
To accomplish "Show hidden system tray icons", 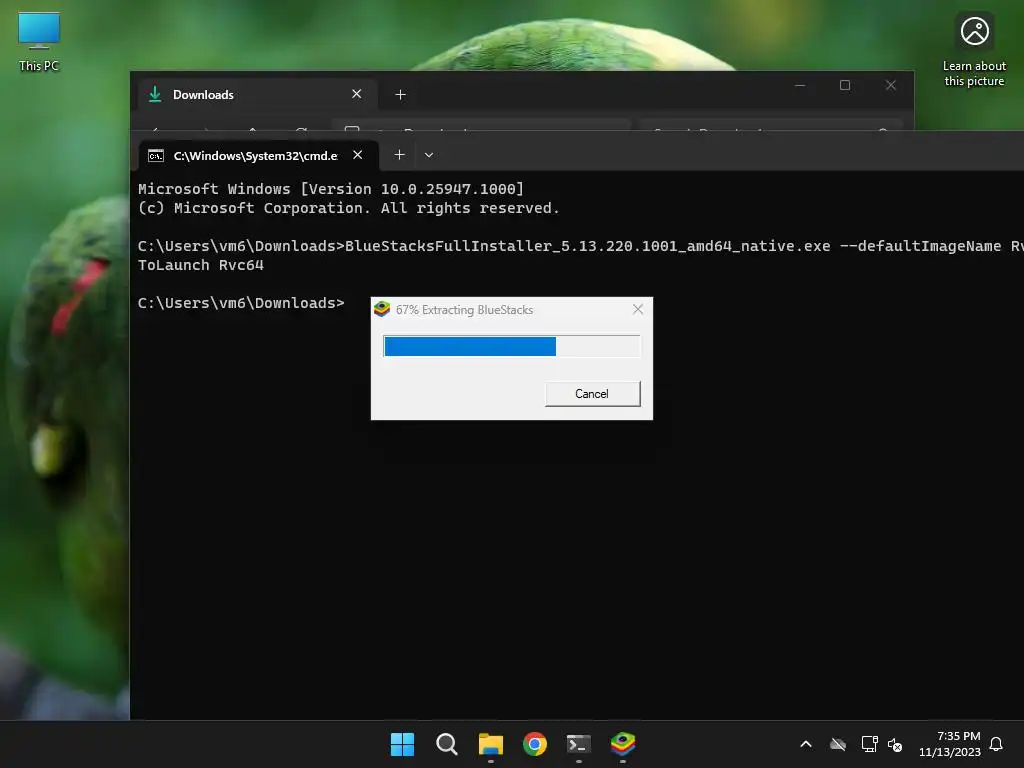I will 806,744.
